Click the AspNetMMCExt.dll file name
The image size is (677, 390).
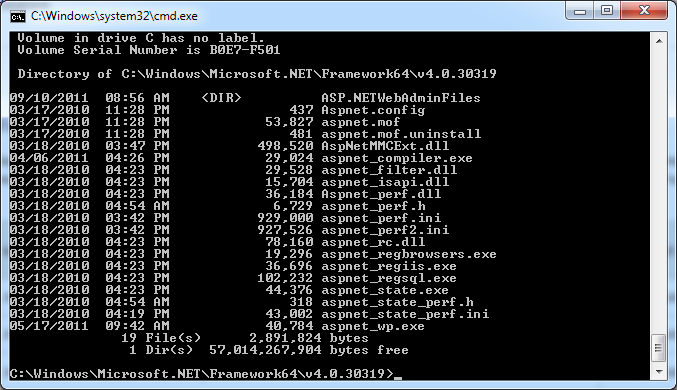coord(385,146)
